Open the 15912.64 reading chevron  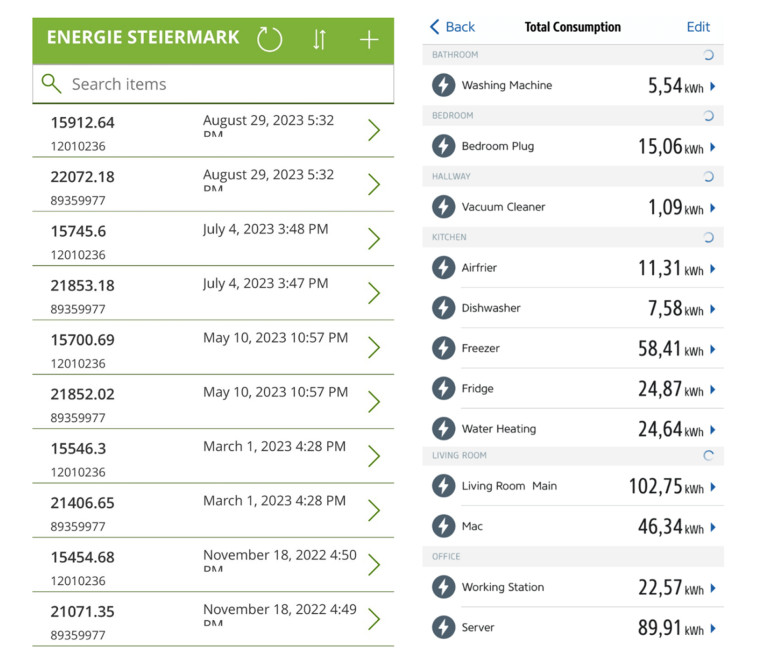(x=374, y=130)
